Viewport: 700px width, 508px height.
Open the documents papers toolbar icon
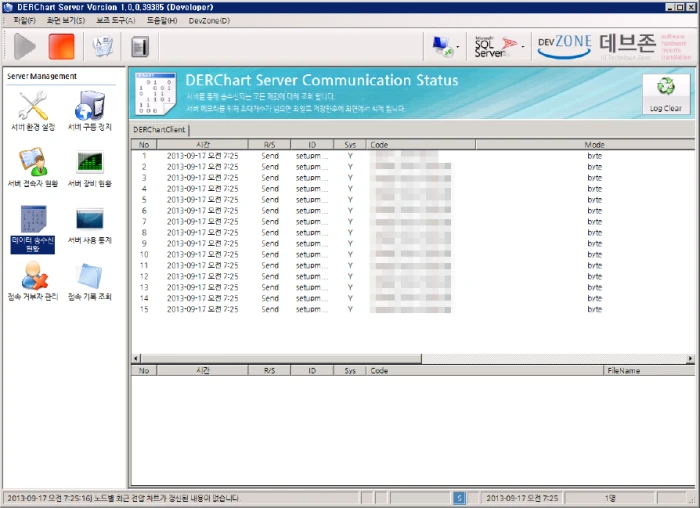click(103, 46)
